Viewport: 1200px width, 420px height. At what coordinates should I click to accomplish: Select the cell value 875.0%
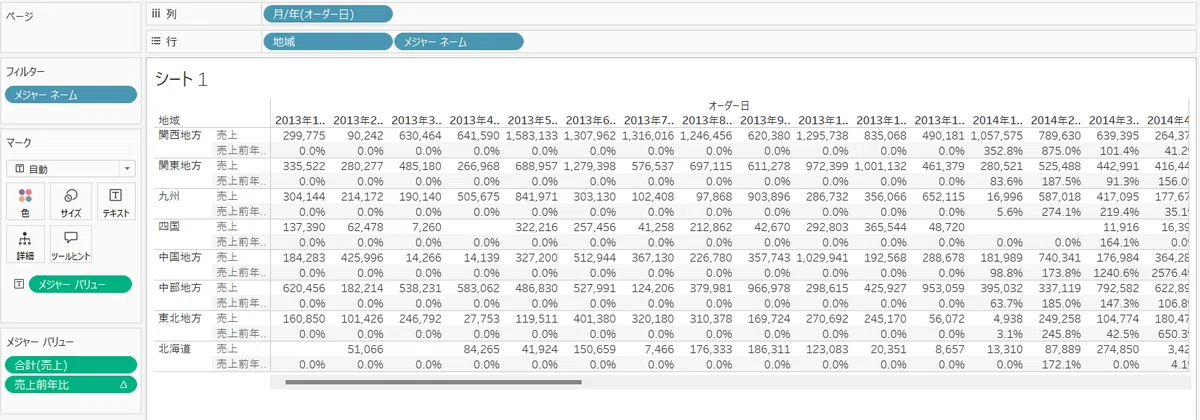1062,149
